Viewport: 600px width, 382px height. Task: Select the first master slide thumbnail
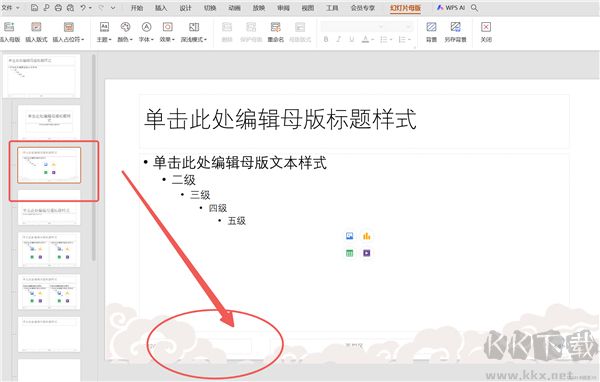click(41, 76)
